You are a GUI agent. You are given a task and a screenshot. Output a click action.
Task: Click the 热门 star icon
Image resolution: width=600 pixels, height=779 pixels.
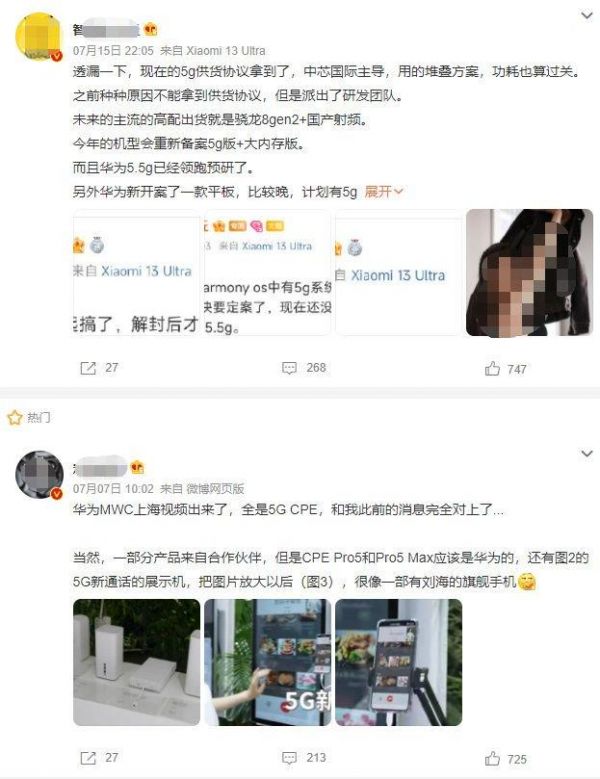(x=14, y=417)
